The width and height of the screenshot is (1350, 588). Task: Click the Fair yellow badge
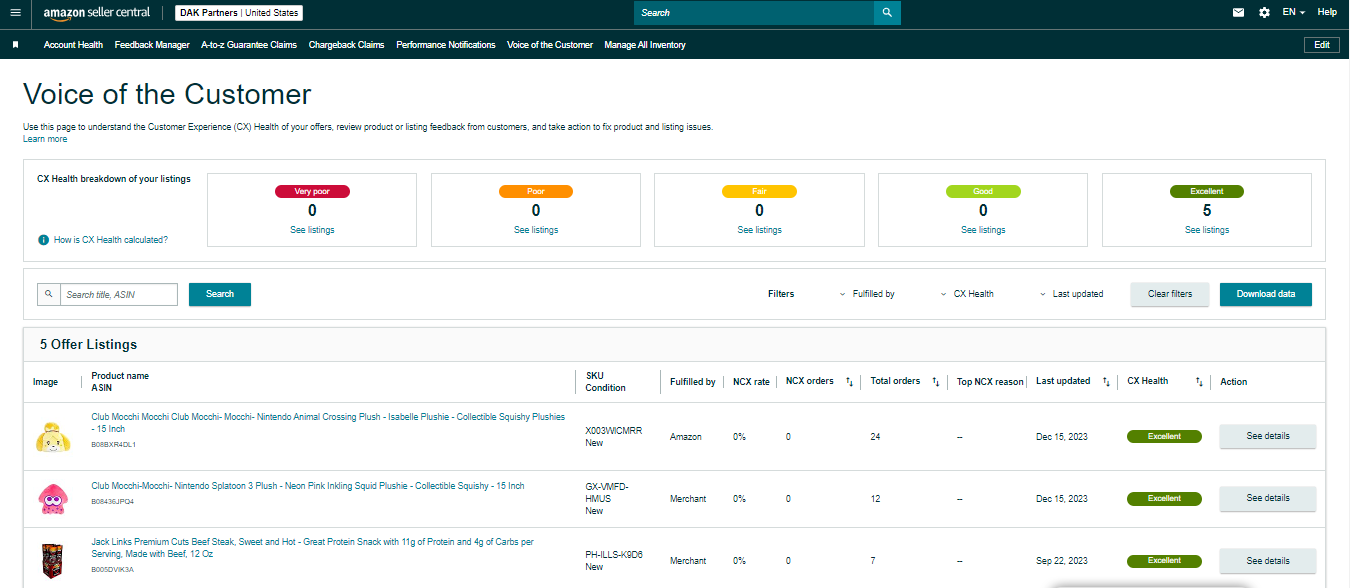tap(760, 191)
